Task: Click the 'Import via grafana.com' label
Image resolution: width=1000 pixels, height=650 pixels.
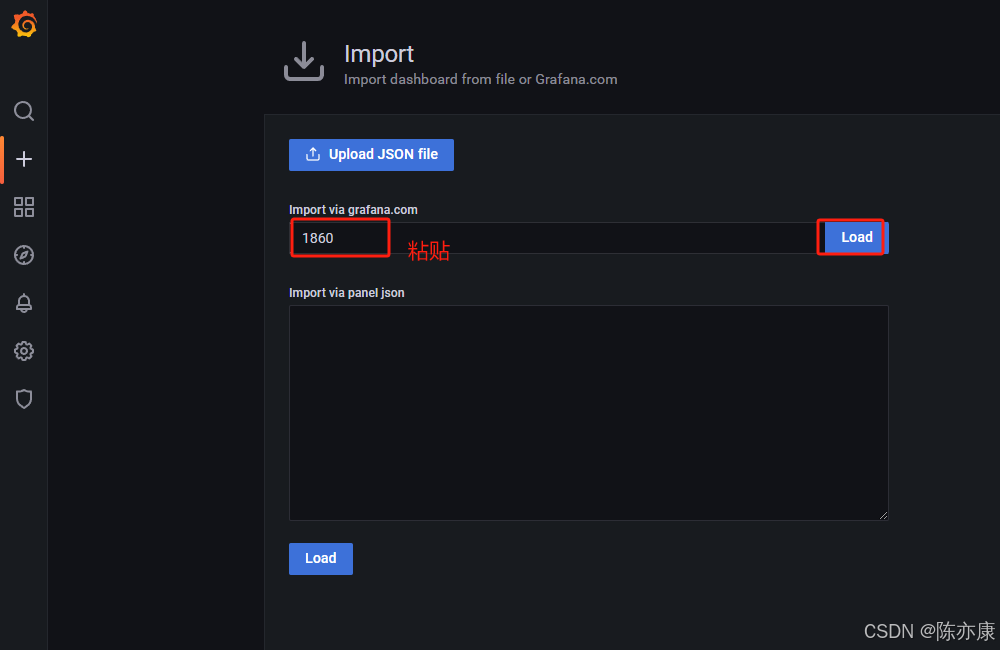Action: 353,210
